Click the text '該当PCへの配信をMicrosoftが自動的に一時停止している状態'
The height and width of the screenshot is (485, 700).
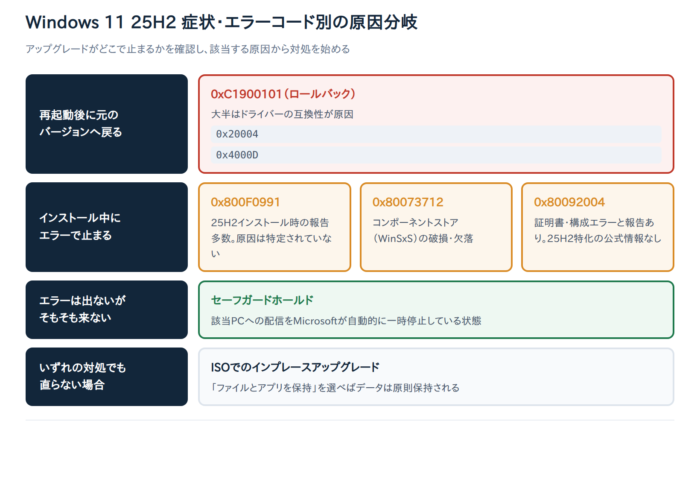(346, 321)
